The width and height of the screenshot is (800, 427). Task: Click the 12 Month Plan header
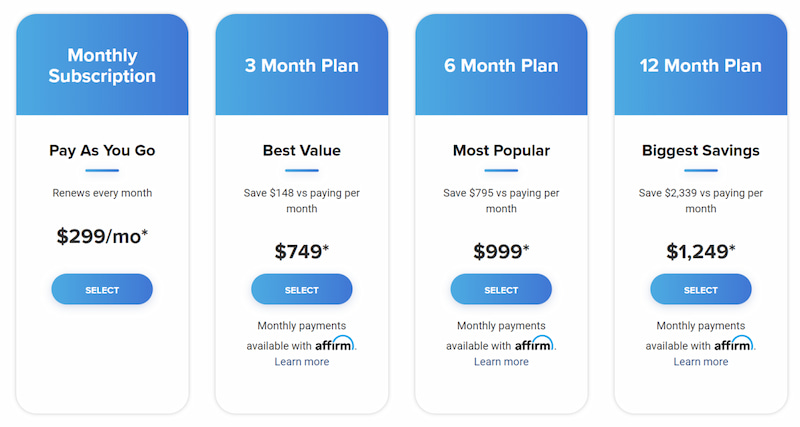(701, 65)
